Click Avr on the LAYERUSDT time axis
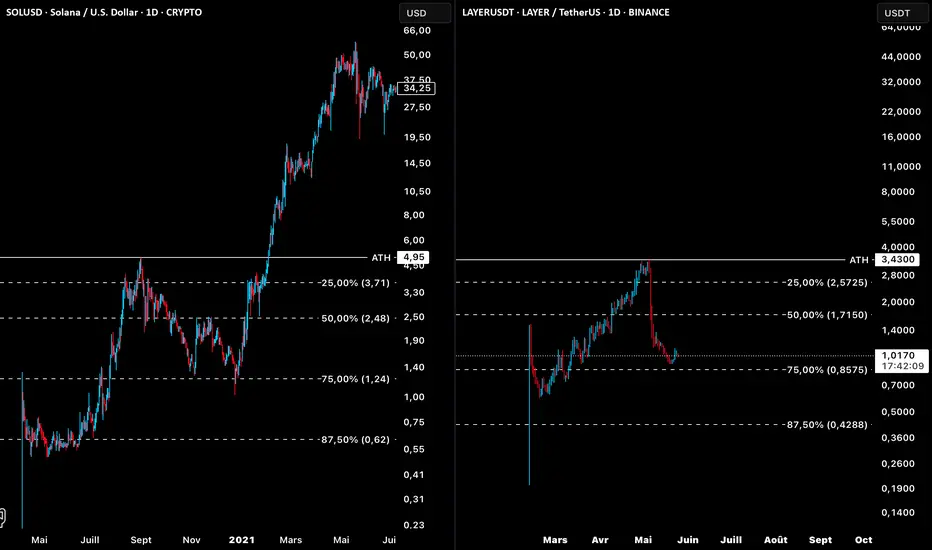The height and width of the screenshot is (550, 932). click(600, 540)
